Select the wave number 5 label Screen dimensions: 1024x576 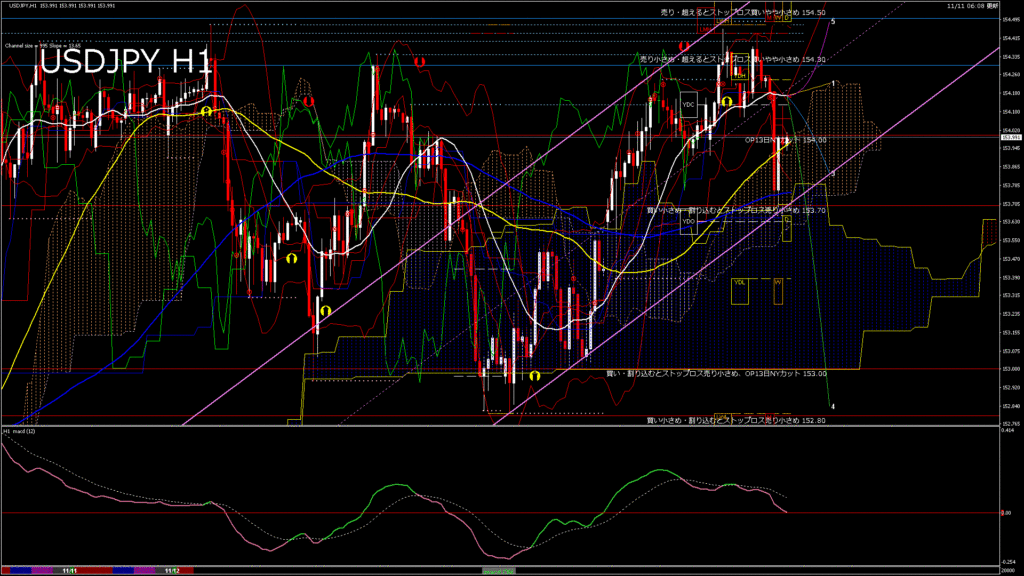[x=834, y=21]
